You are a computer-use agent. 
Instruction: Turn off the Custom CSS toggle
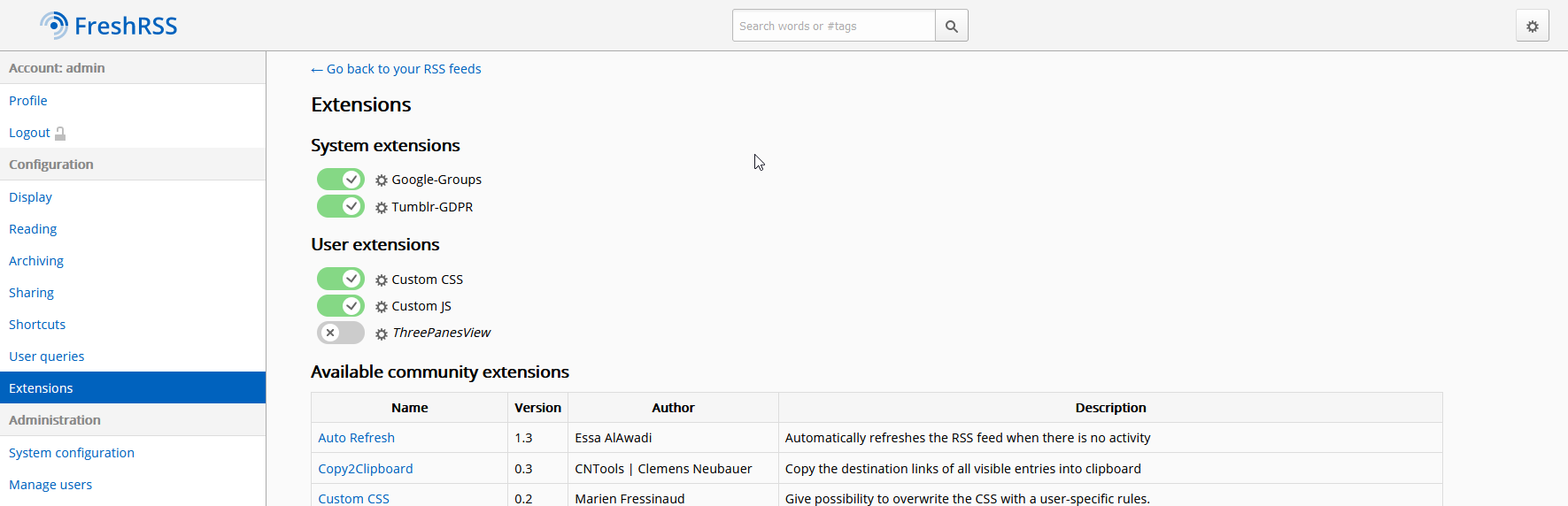[x=341, y=280]
